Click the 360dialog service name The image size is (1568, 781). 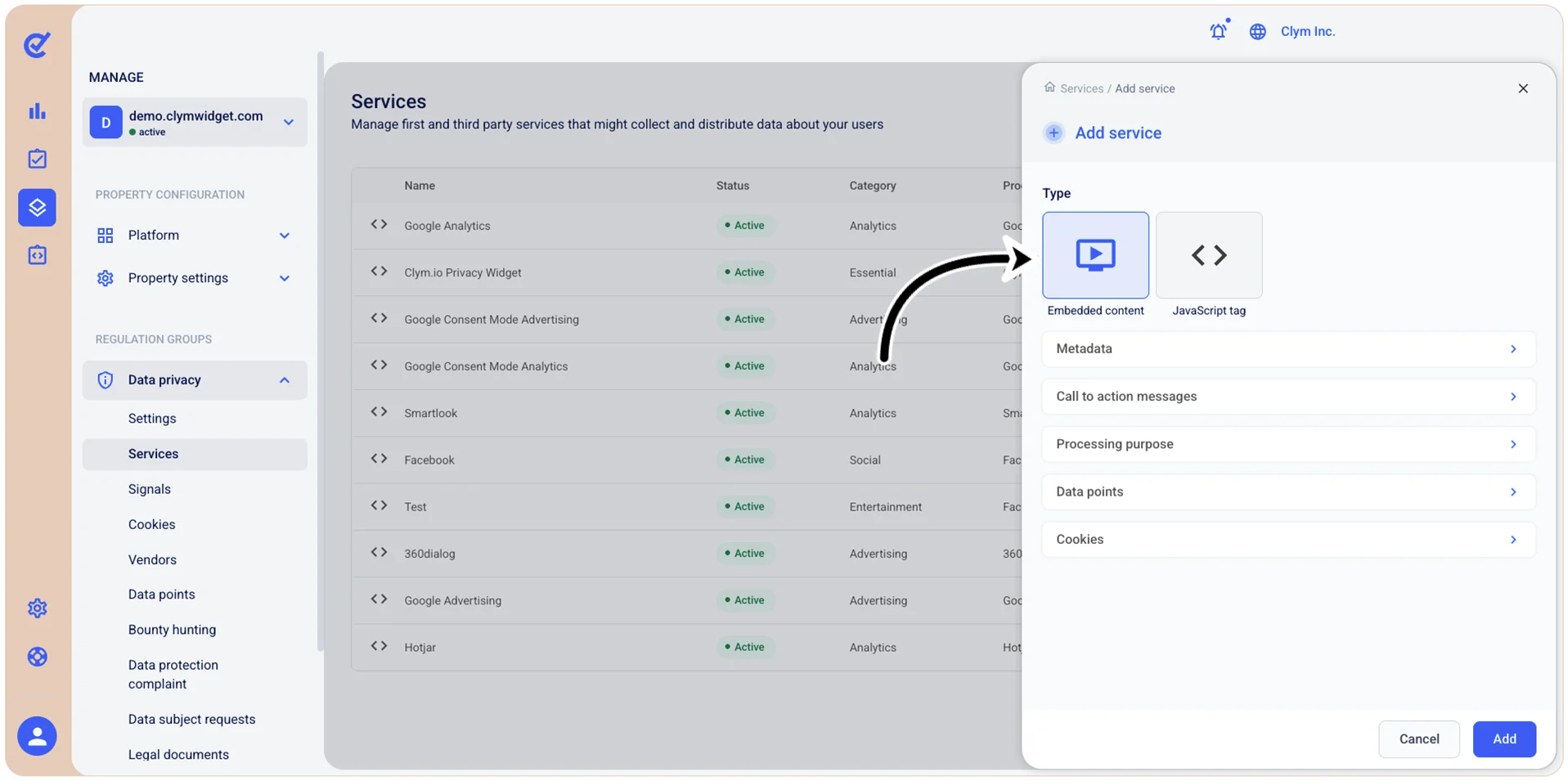coord(429,554)
